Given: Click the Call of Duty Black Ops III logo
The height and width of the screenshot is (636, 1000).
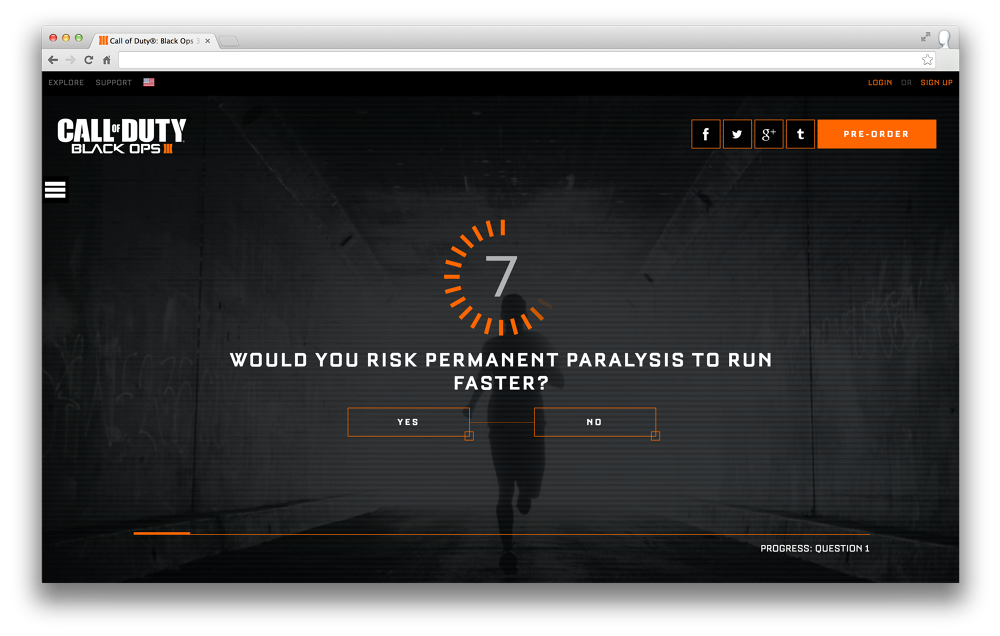Looking at the screenshot, I should tap(121, 136).
